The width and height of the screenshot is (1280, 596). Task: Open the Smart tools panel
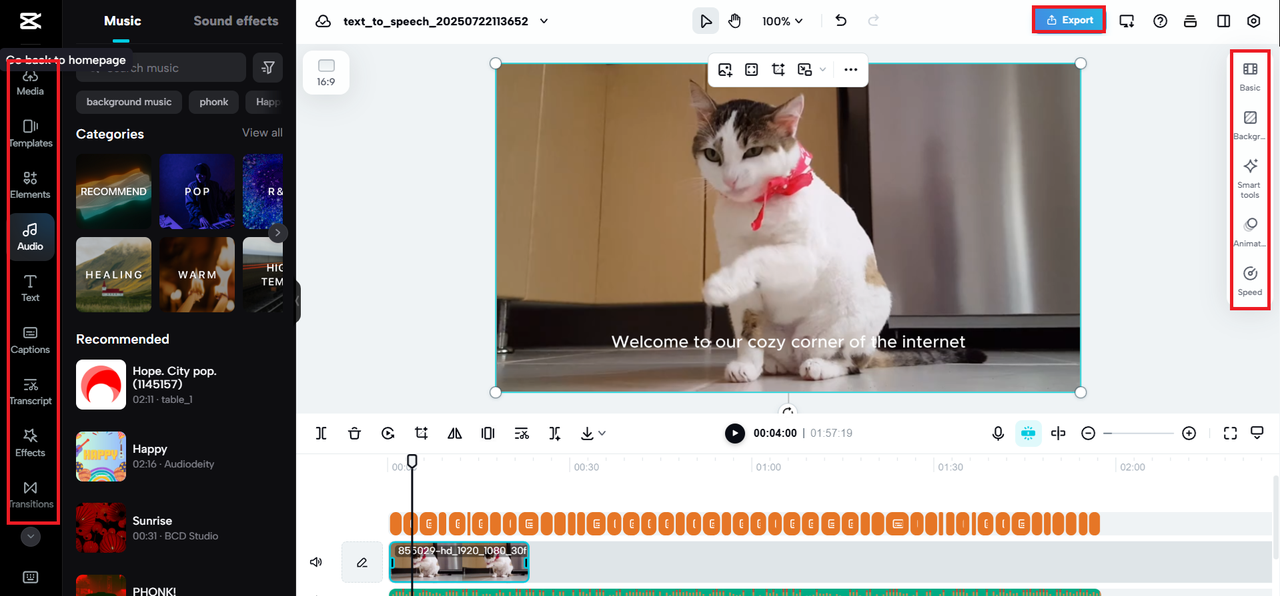[x=1250, y=177]
